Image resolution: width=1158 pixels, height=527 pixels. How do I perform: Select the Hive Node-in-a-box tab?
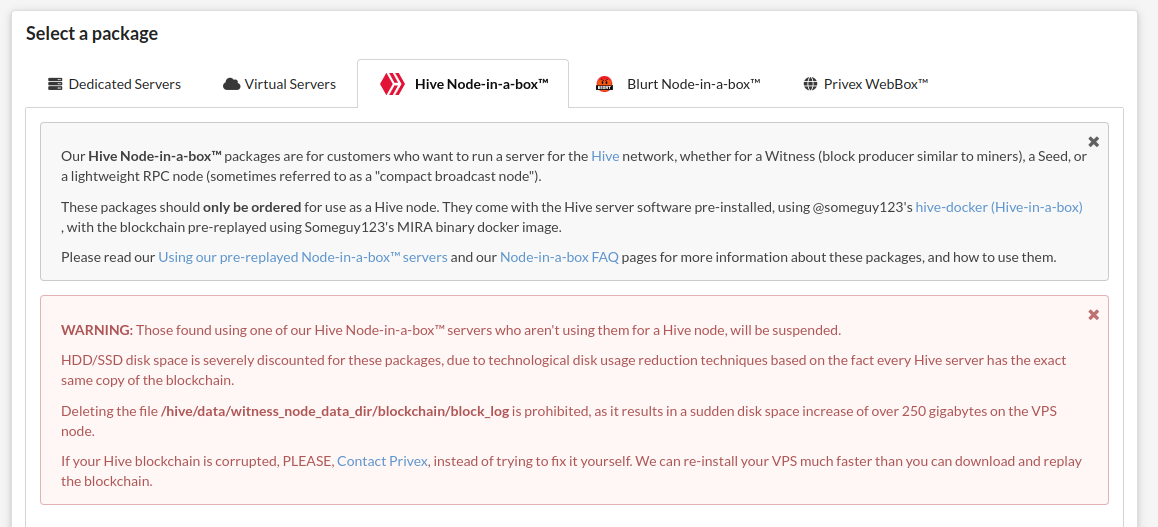(x=463, y=84)
